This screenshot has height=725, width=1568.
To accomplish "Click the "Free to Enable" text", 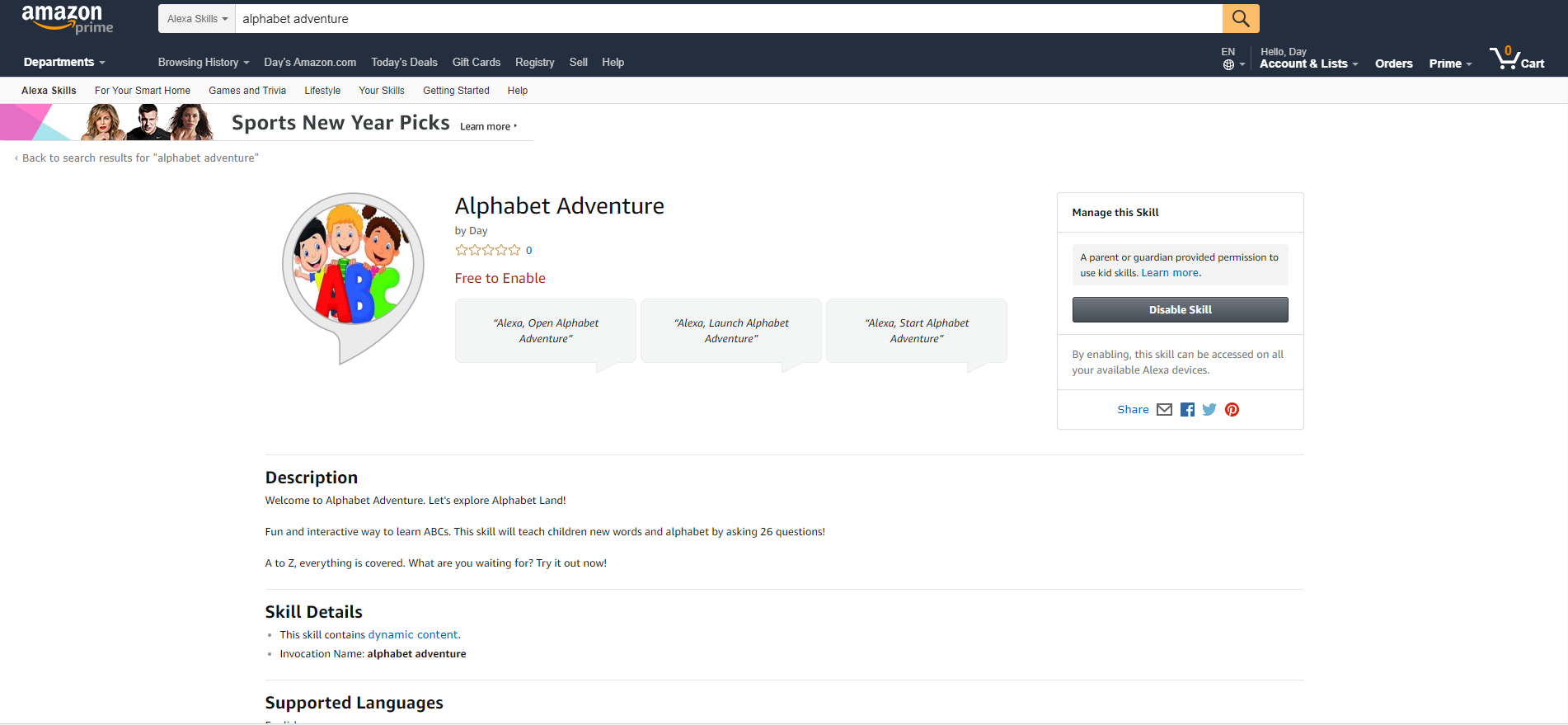I will [x=500, y=279].
